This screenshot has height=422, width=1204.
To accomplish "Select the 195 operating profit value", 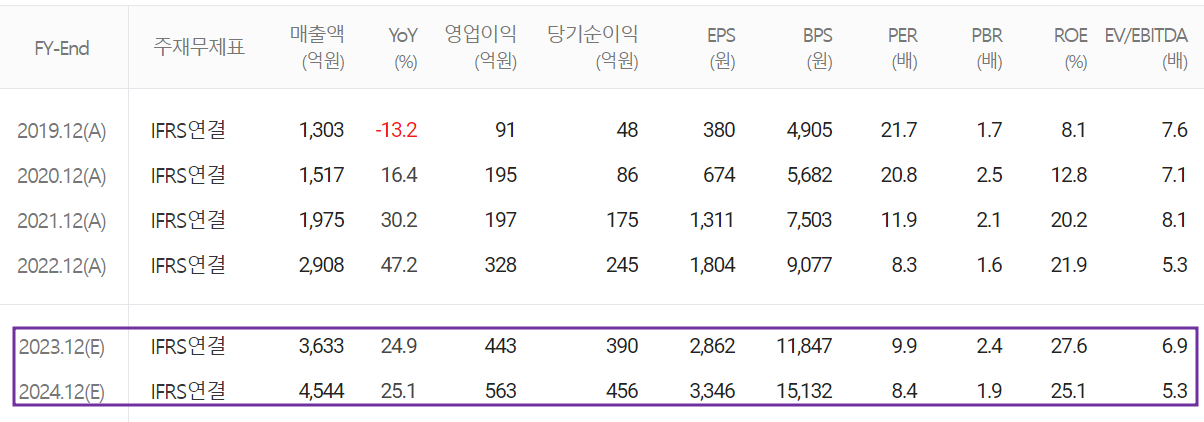I will point(501,176).
